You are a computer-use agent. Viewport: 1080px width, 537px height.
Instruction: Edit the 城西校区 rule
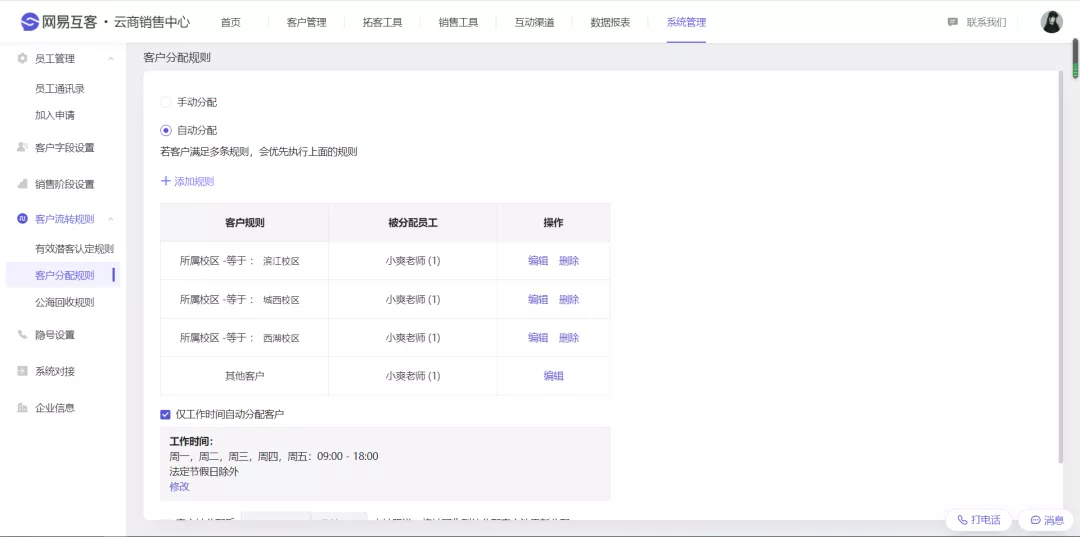click(538, 299)
